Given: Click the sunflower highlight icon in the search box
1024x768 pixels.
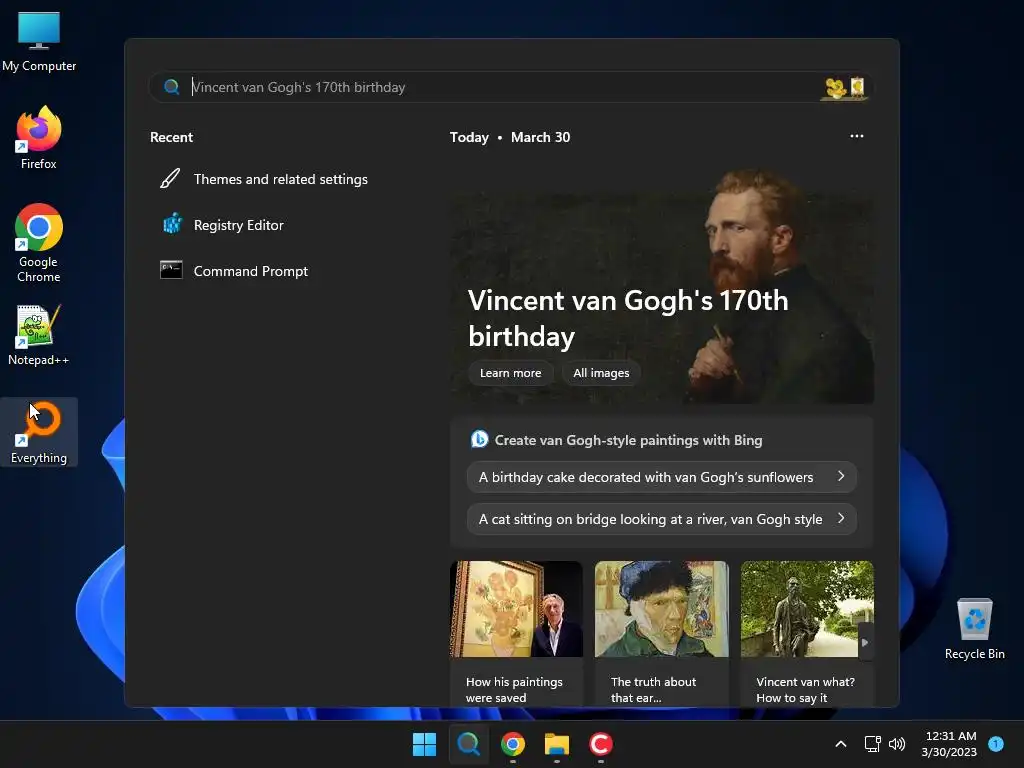Looking at the screenshot, I should pos(844,88).
